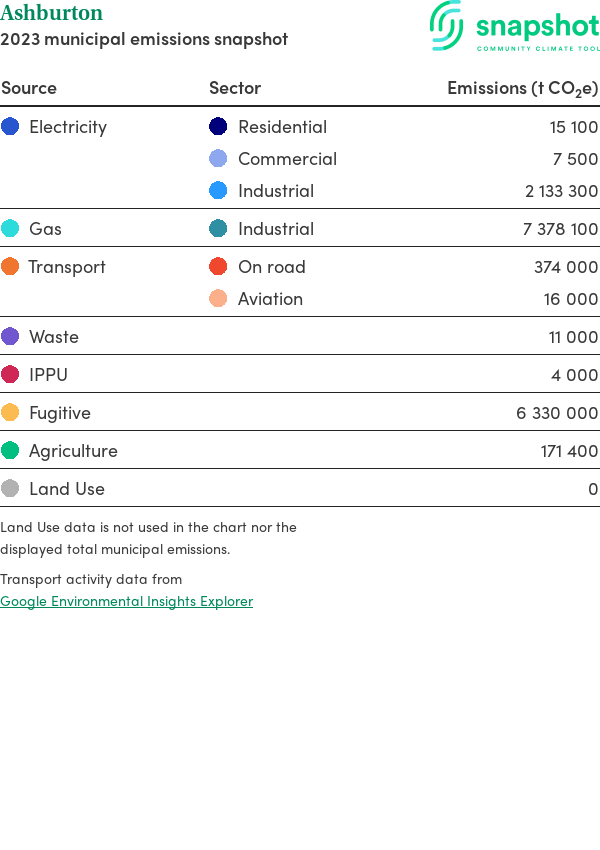This screenshot has width=600, height=850.
Task: Click the Sector column header
Action: [235, 88]
